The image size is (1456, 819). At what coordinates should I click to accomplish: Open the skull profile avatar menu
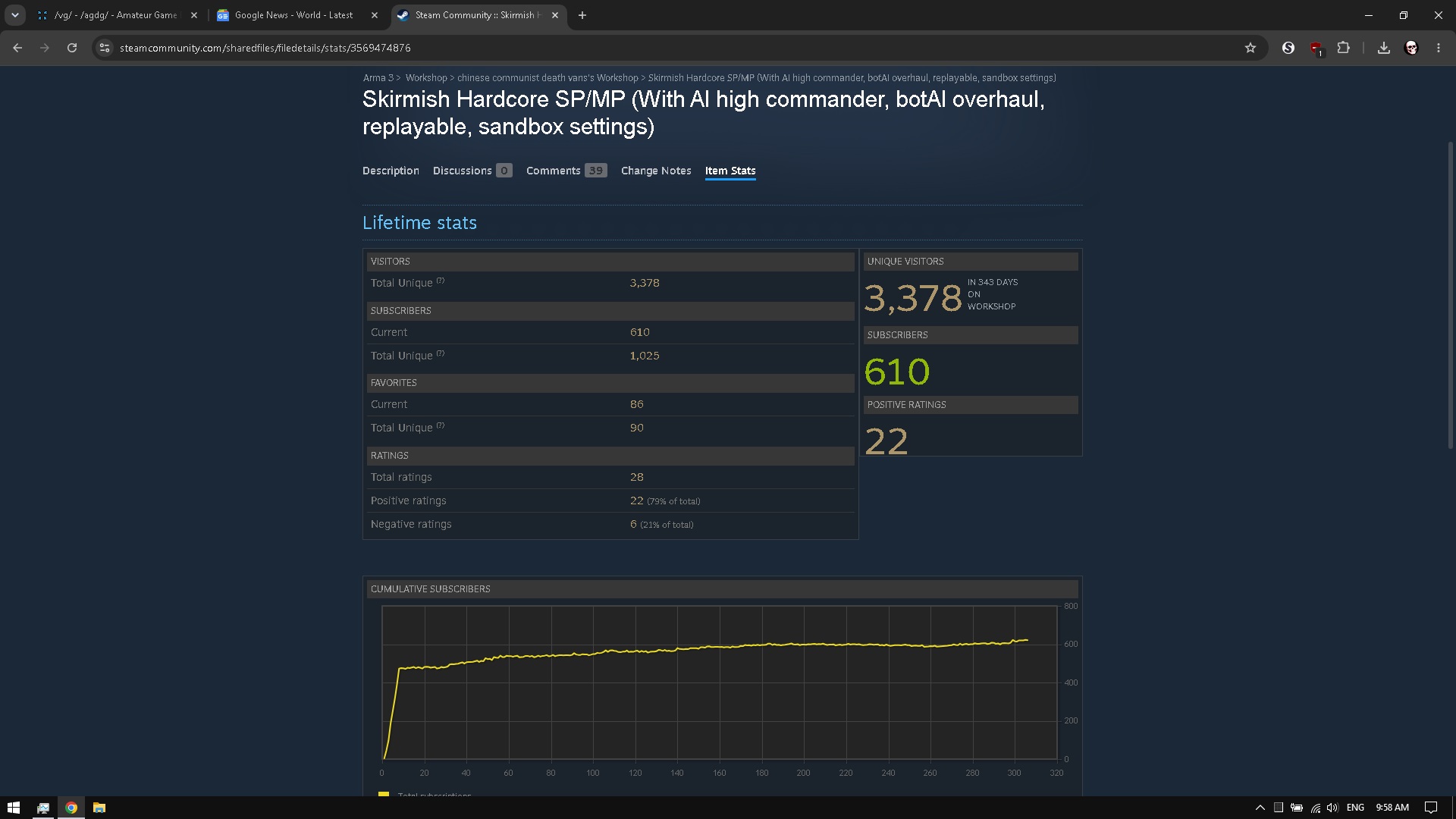click(x=1411, y=48)
